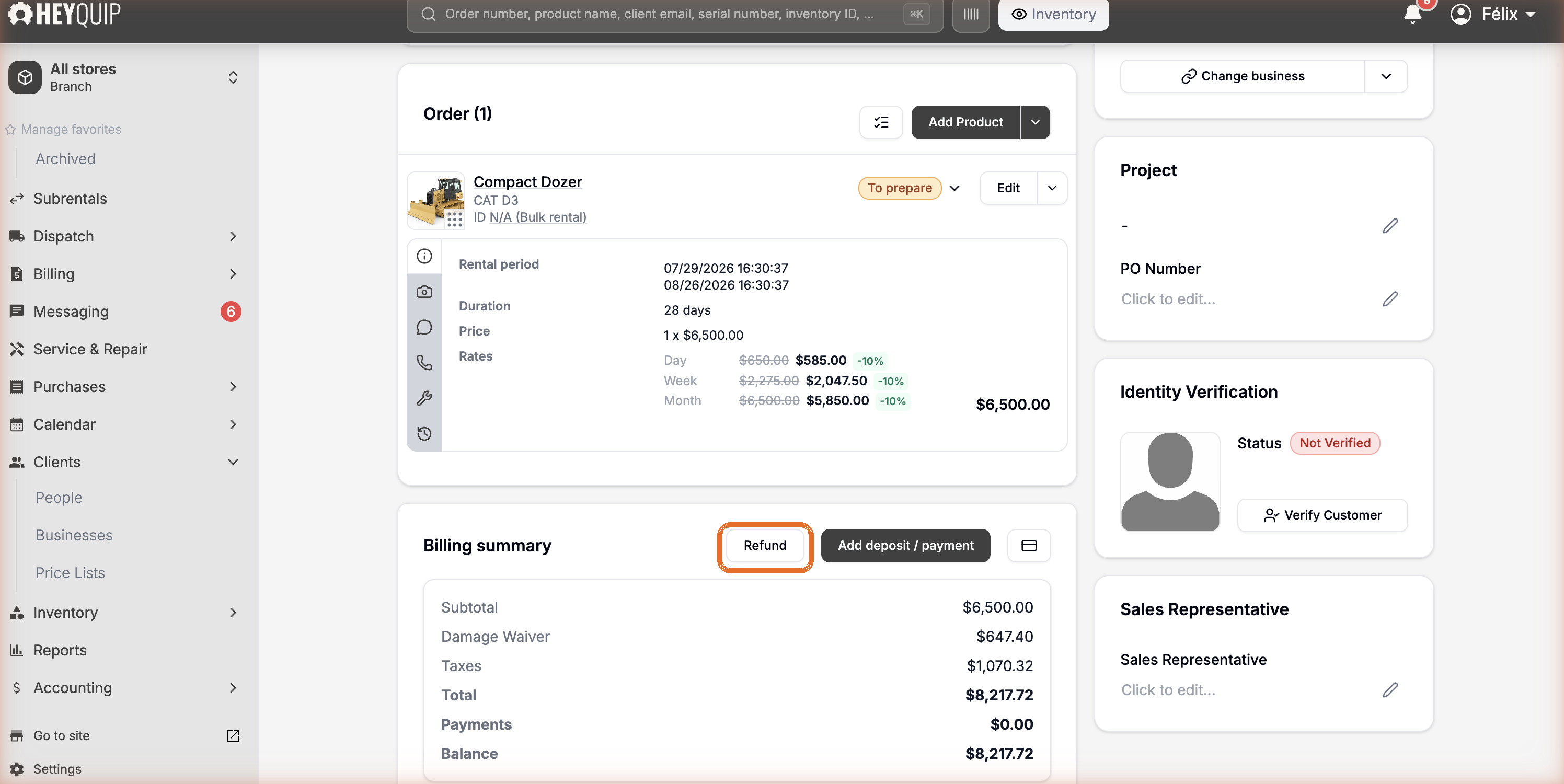The height and width of the screenshot is (784, 1564).
Task: Open the Add Product dropdown arrow
Action: click(x=1035, y=122)
